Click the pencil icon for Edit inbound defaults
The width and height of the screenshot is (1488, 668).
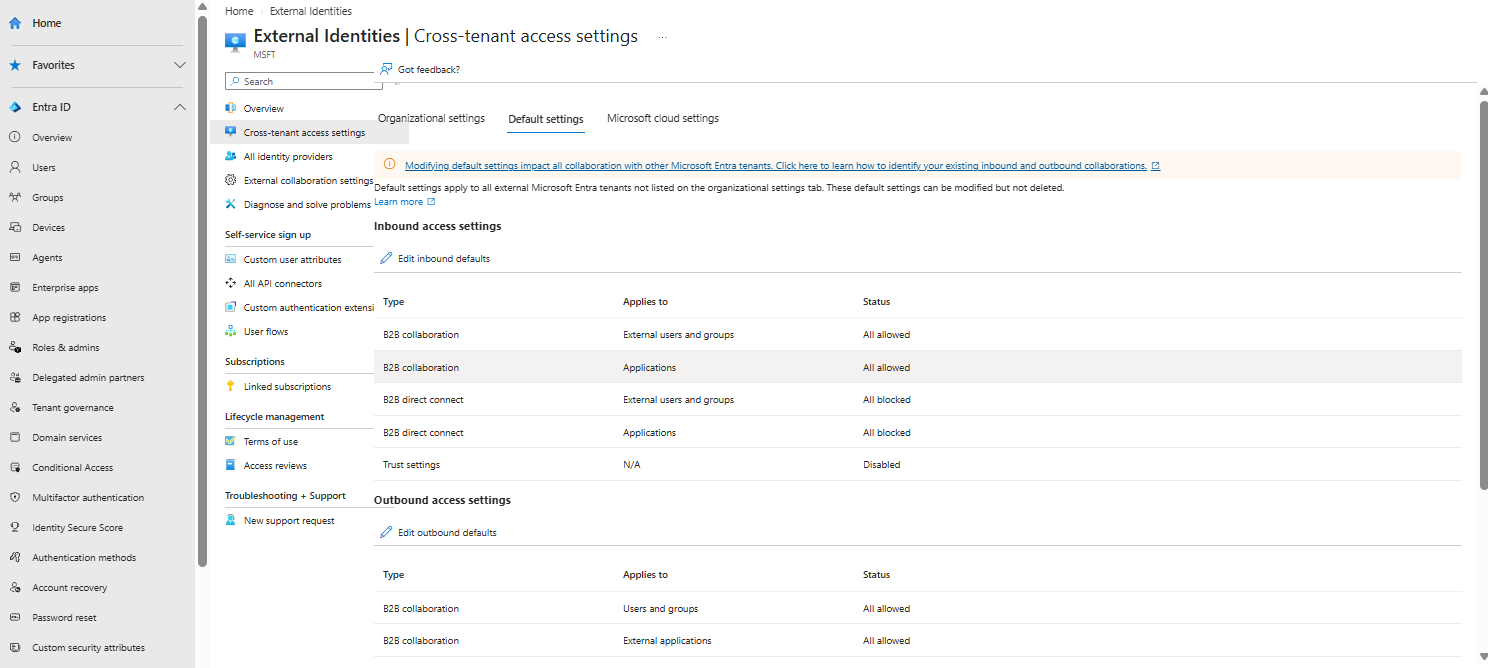[386, 258]
